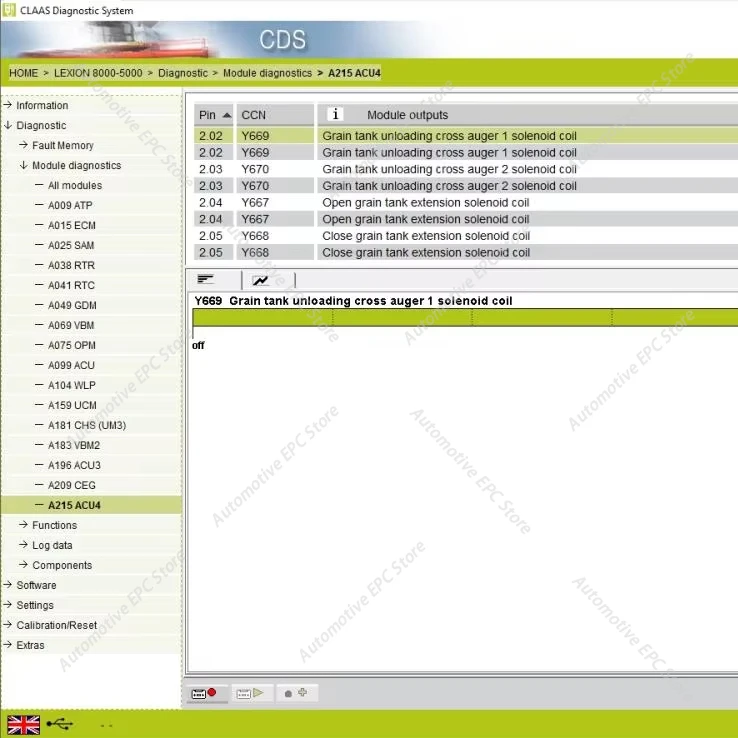
Task: Switch to the bar view tab icon
Action: click(206, 280)
